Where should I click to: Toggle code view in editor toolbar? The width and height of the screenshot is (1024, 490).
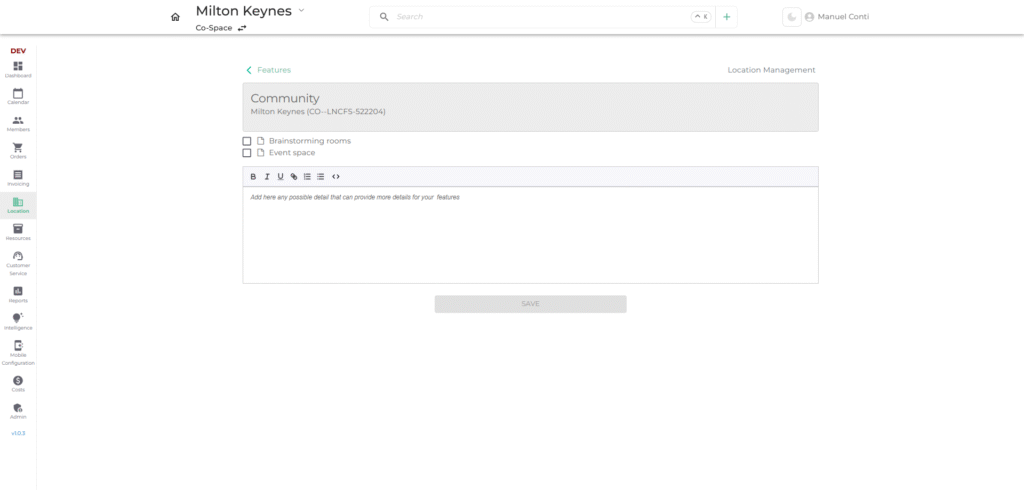point(336,177)
